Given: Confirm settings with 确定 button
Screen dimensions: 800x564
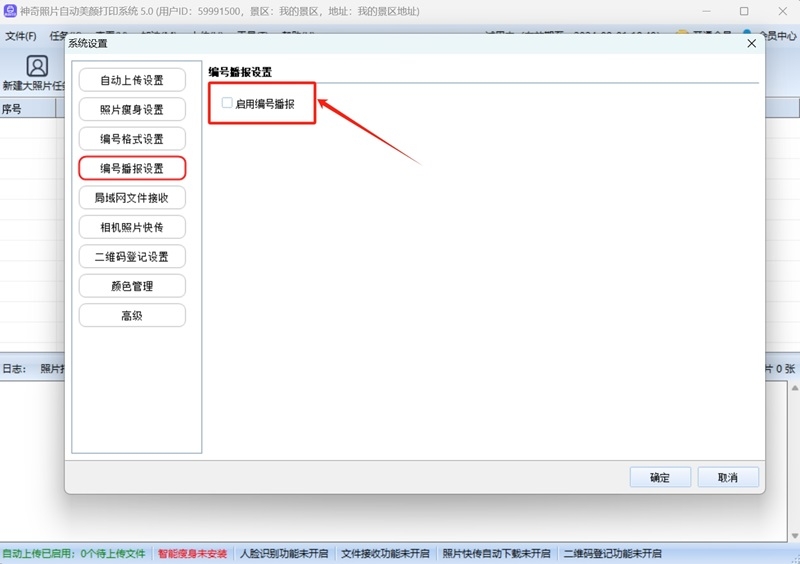Looking at the screenshot, I should [660, 477].
